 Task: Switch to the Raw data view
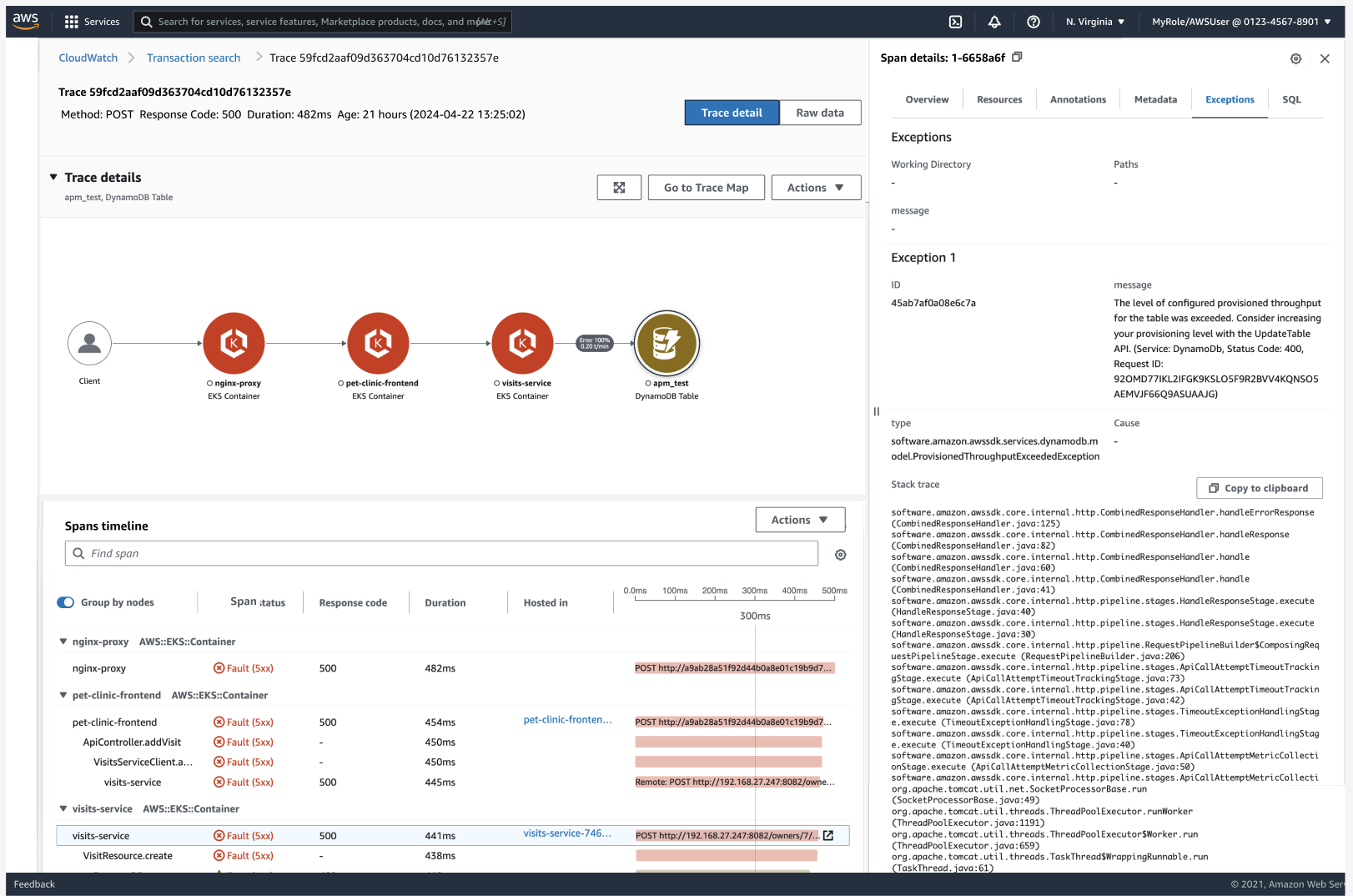(819, 113)
